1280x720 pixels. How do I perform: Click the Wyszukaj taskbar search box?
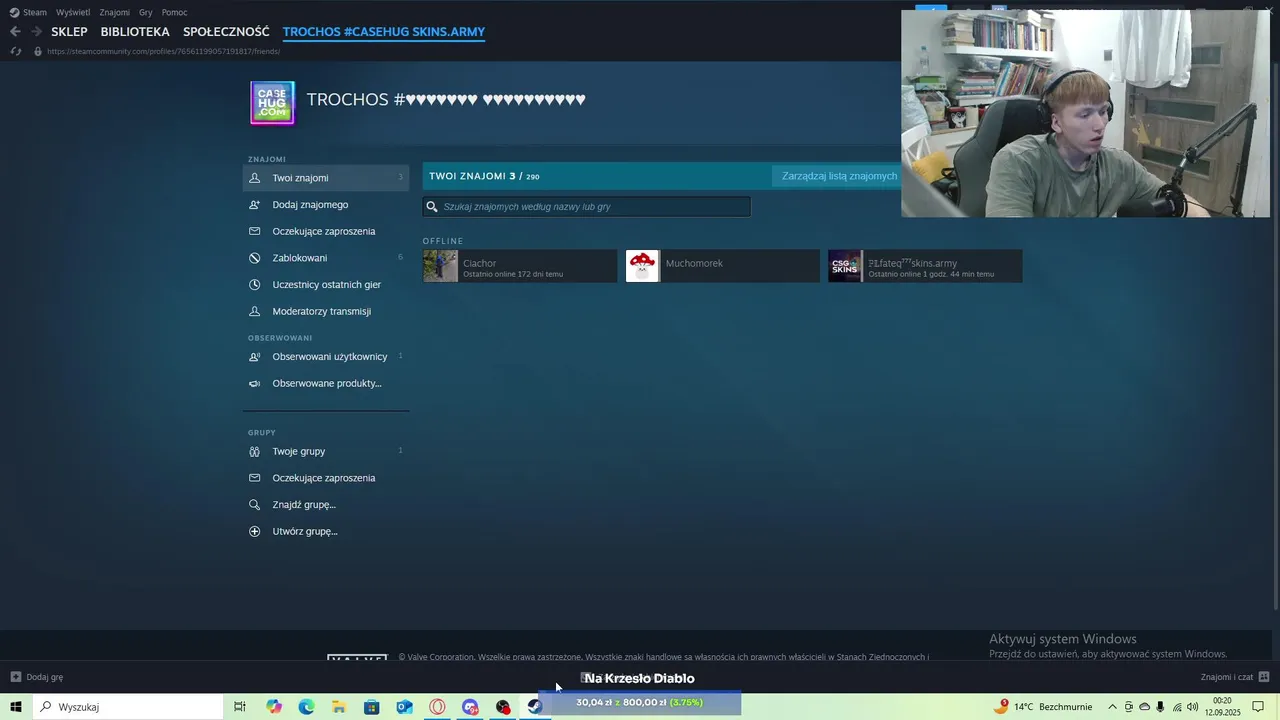[x=127, y=707]
